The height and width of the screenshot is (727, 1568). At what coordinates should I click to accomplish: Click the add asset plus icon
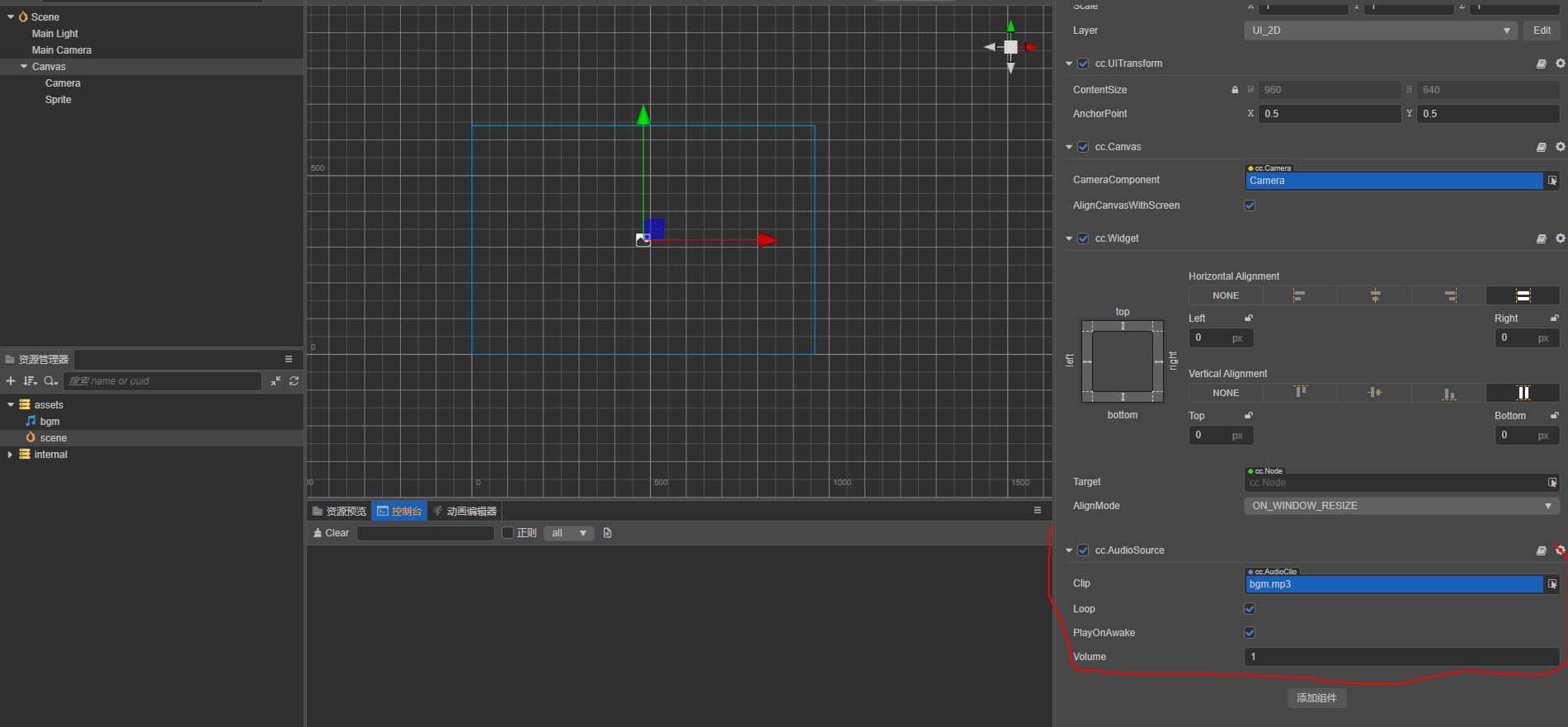(11, 381)
